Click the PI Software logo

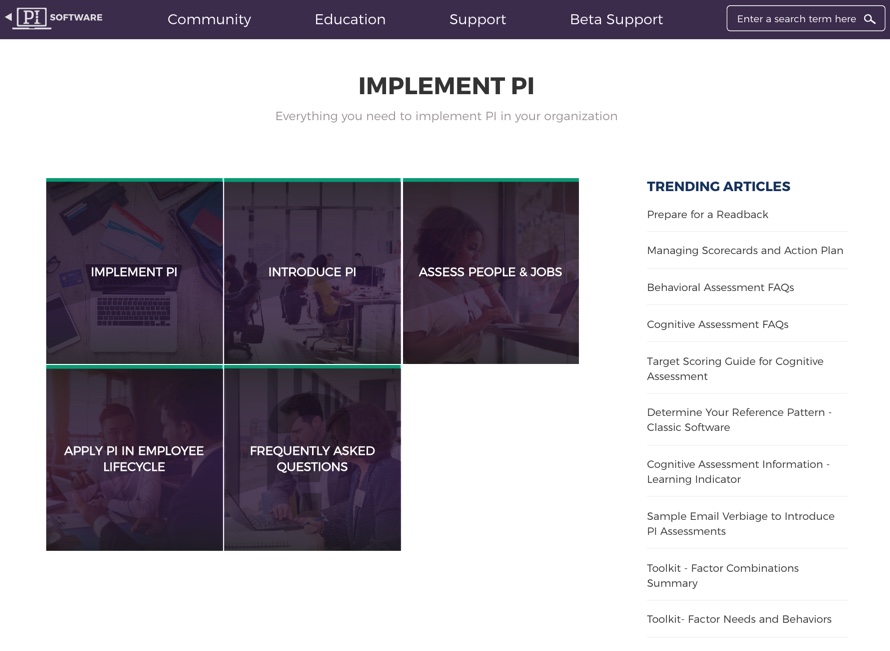[x=60, y=18]
